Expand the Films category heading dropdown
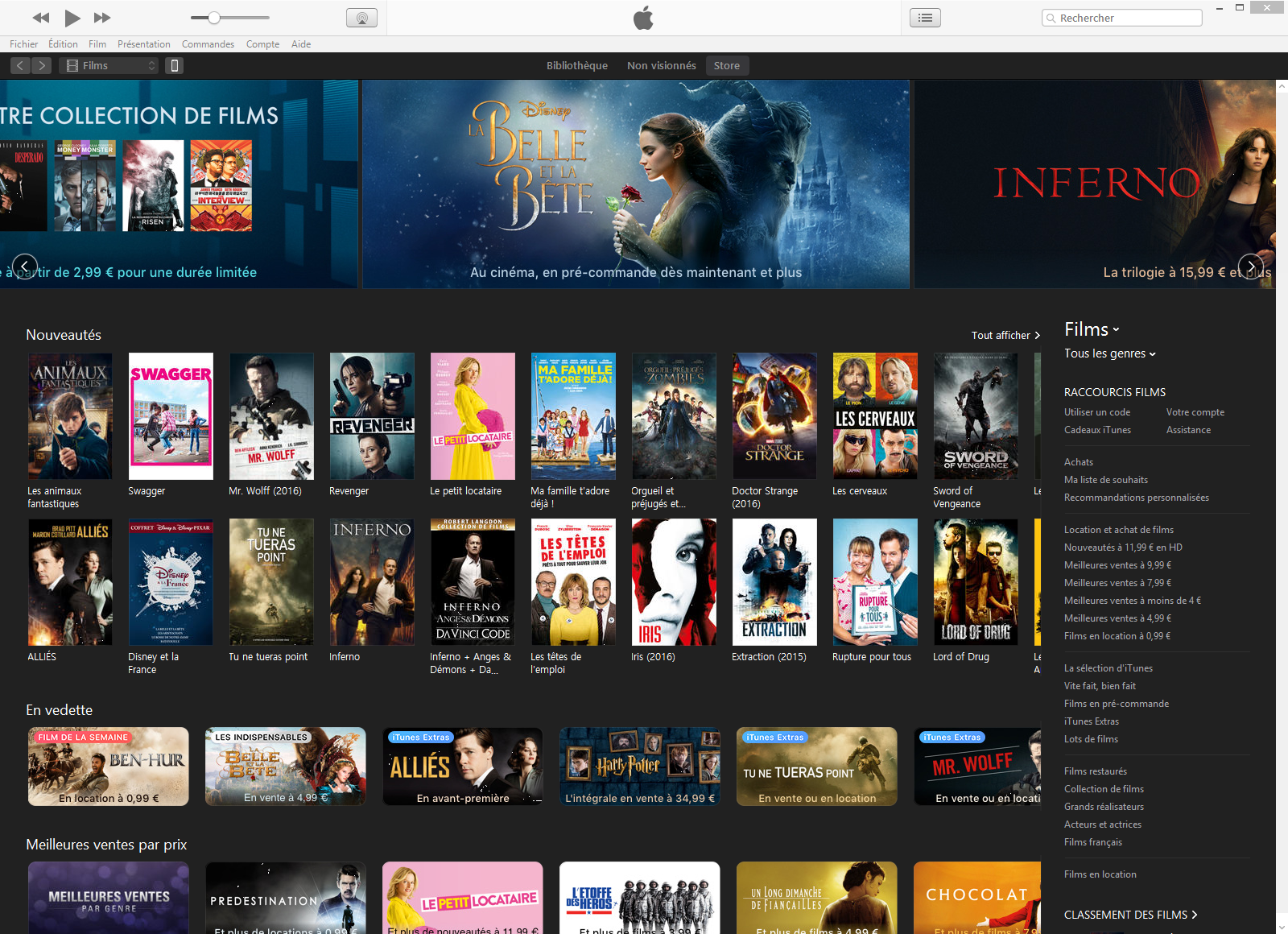 point(1092,329)
